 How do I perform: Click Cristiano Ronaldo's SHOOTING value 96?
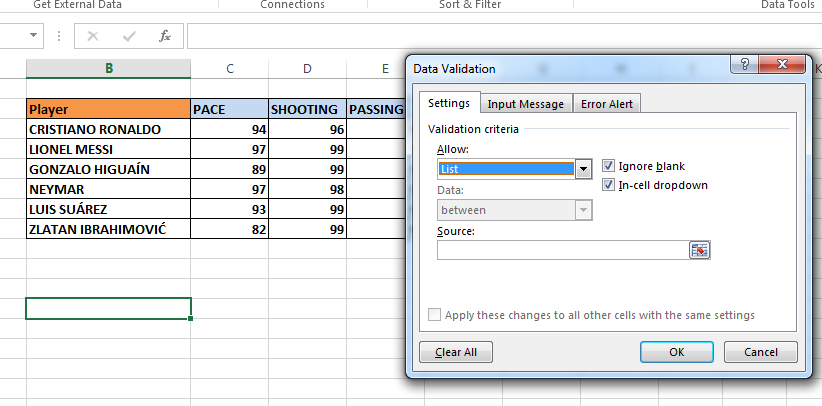(x=307, y=129)
